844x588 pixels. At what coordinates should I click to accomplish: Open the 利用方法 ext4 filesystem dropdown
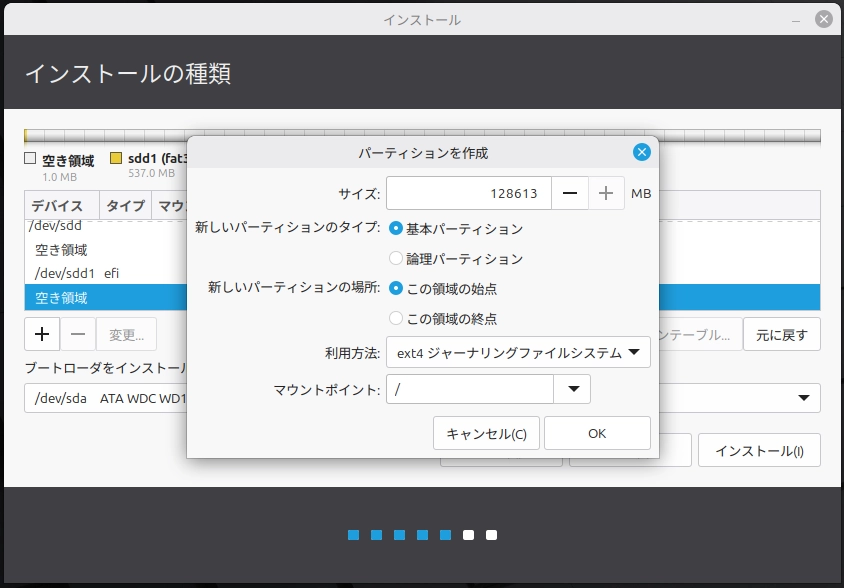(x=517, y=352)
